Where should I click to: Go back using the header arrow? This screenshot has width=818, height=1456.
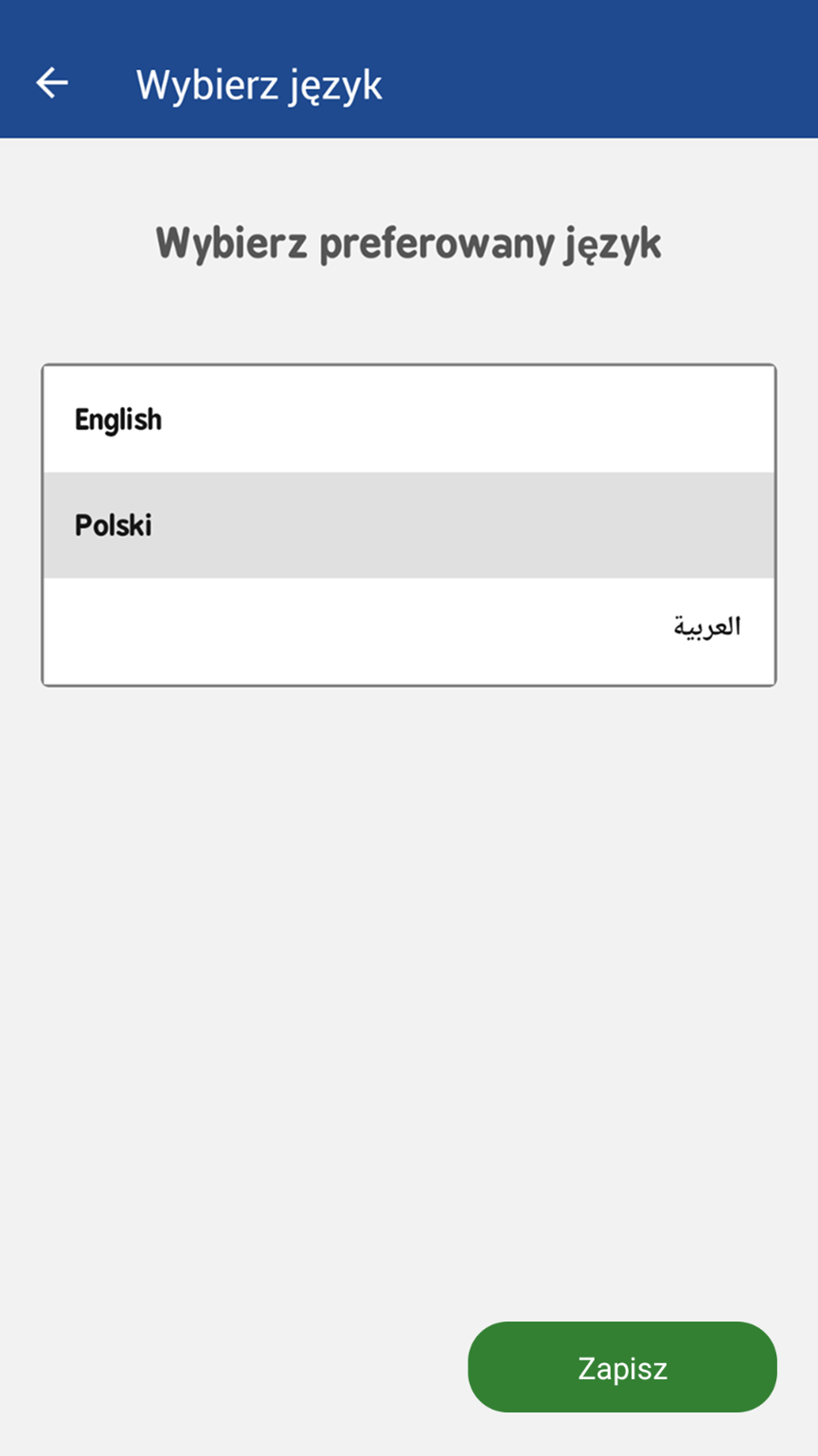point(52,83)
